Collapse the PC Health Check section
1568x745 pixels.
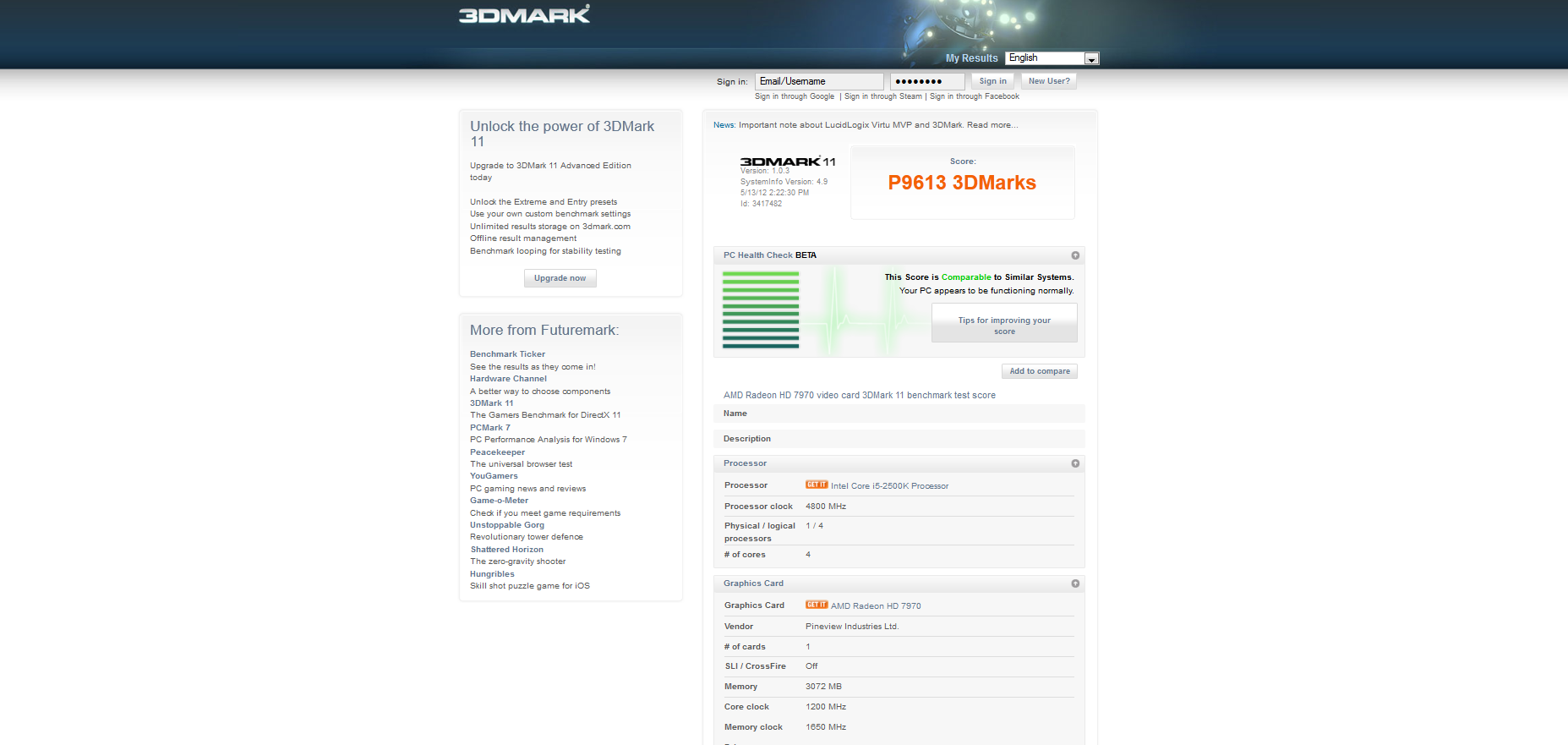coord(1075,255)
